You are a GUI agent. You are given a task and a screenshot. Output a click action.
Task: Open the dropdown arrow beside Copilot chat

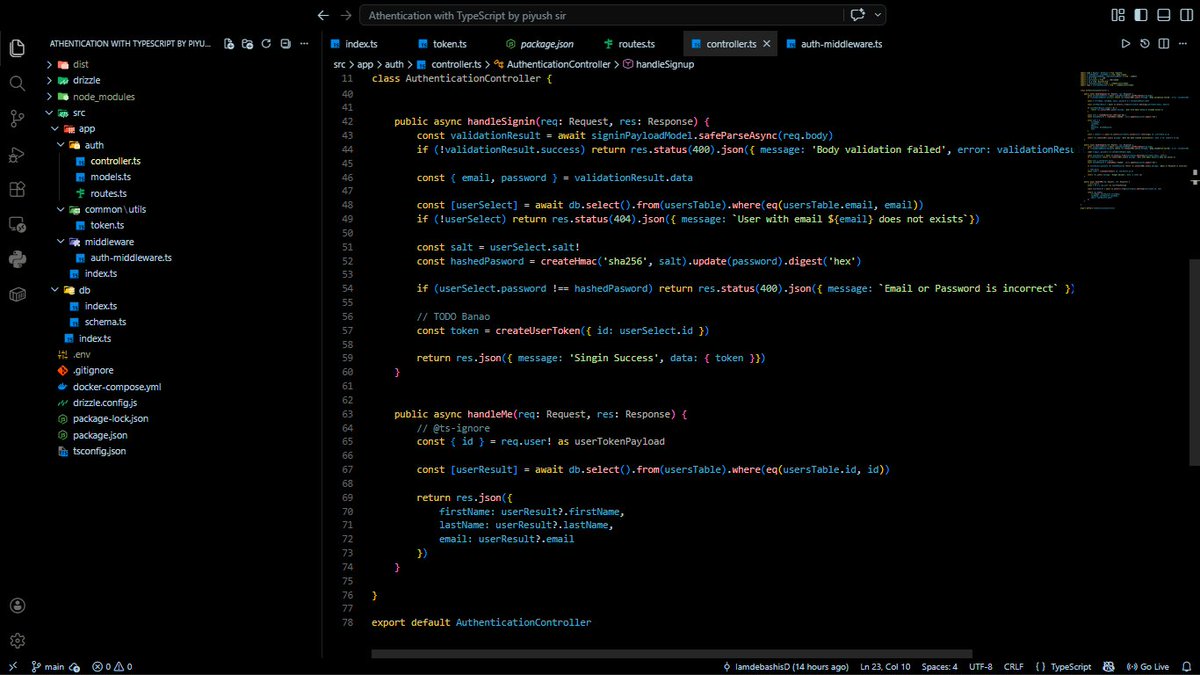click(x=878, y=15)
